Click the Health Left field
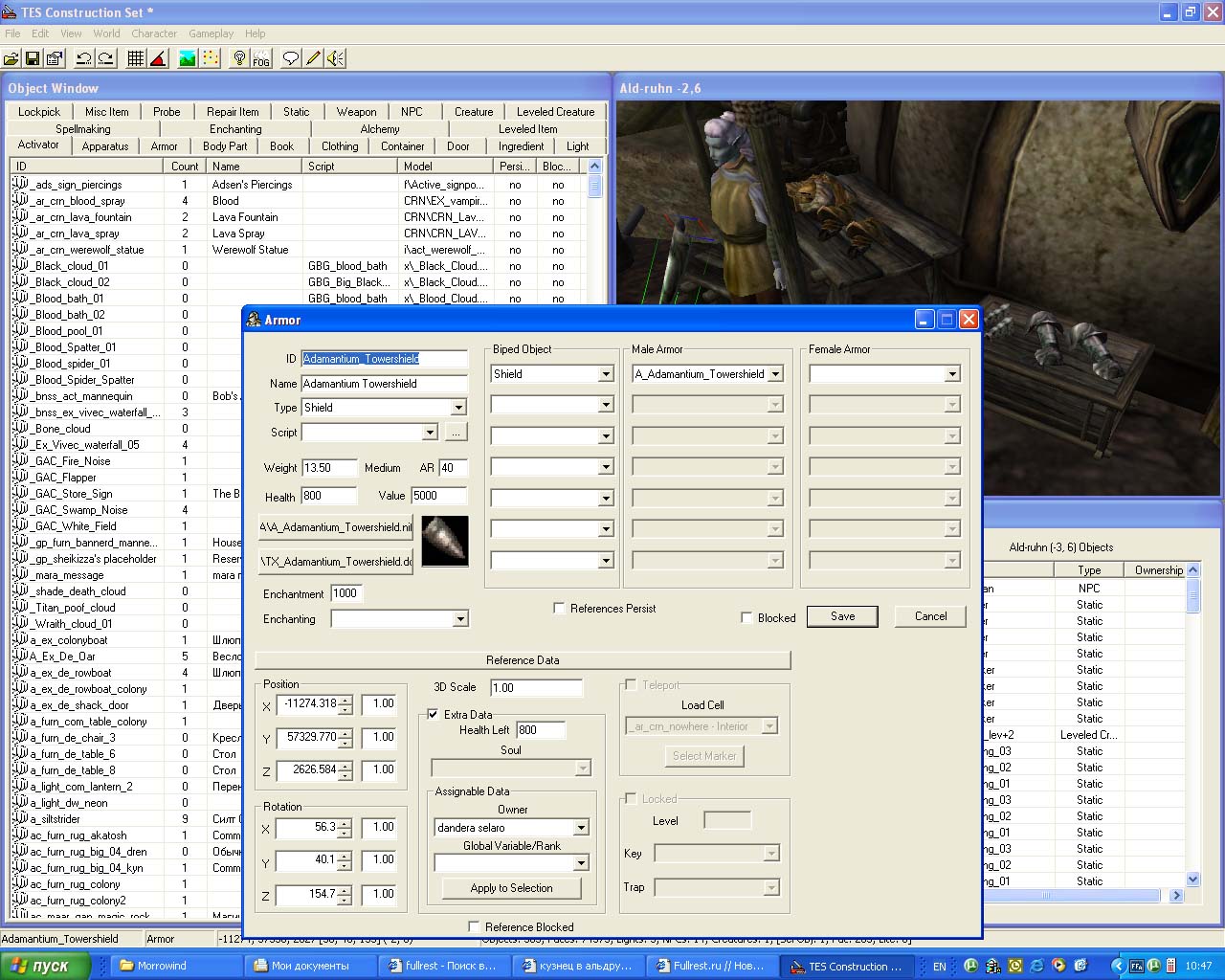Screen dimensions: 1225x980 point(541,730)
